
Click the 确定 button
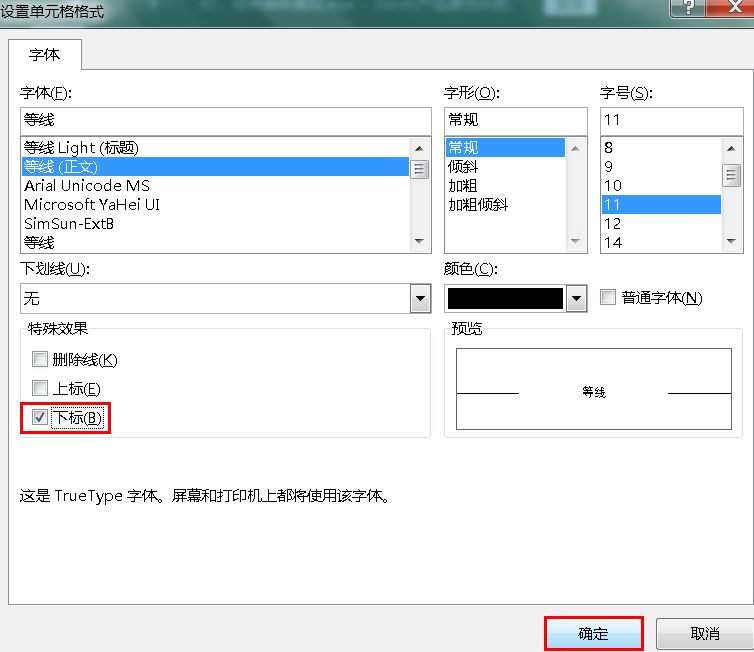[594, 634]
